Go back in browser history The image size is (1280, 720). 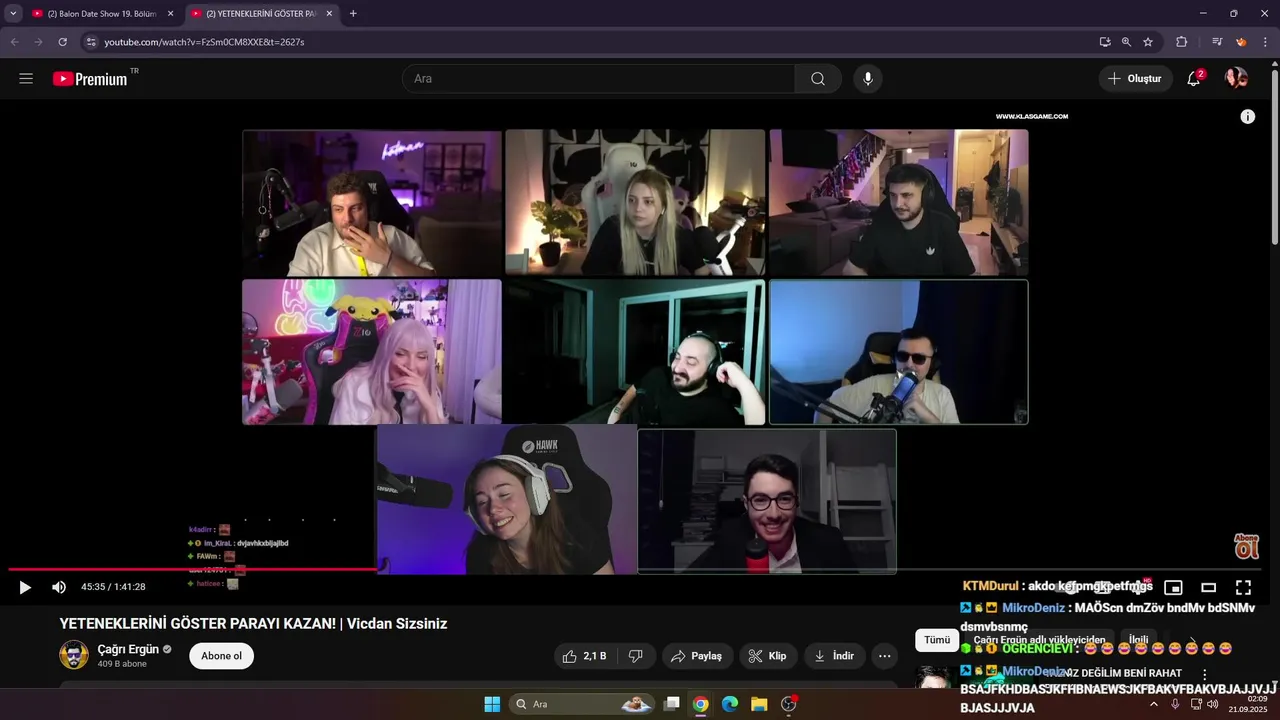point(14,42)
